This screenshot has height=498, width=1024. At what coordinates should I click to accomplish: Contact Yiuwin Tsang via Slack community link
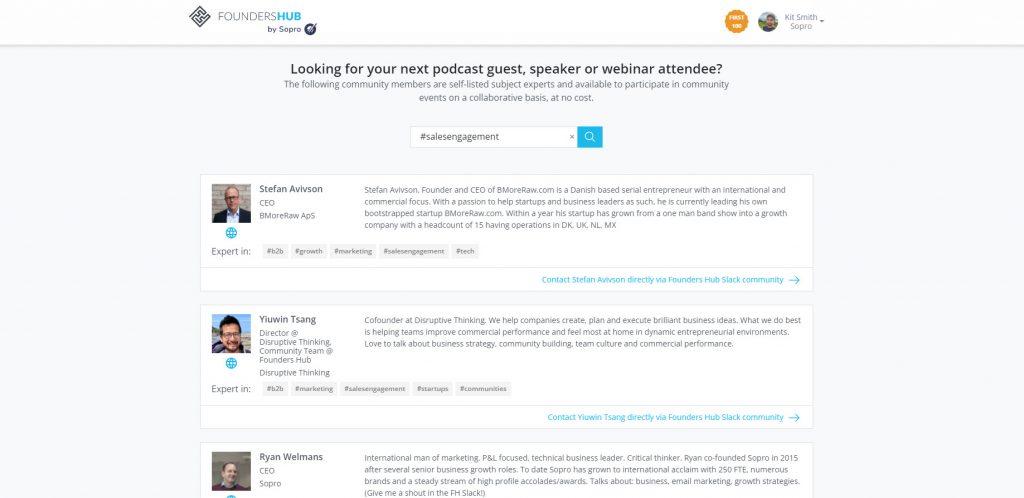(x=665, y=417)
